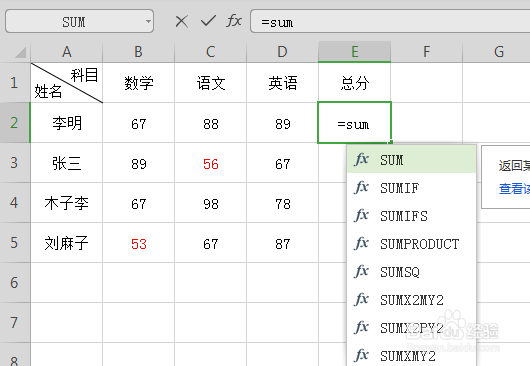Select row 2 header

click(15, 123)
